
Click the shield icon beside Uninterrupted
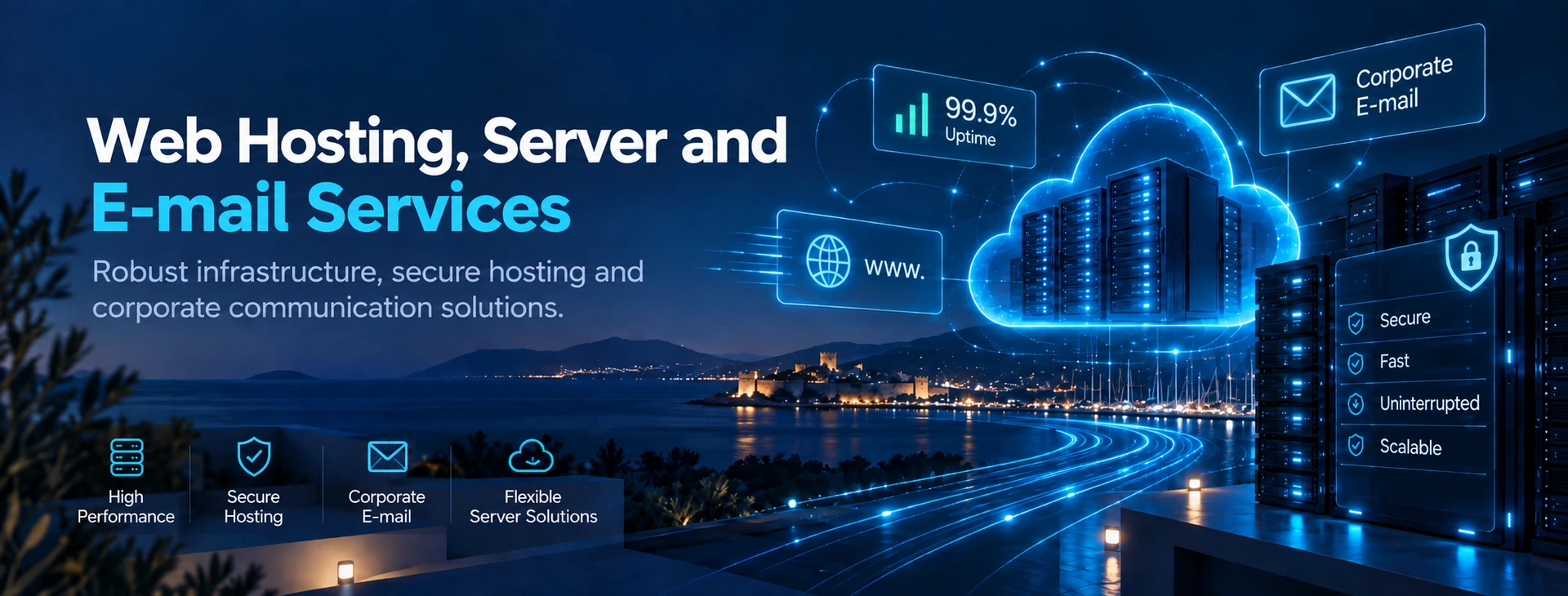pos(1356,403)
